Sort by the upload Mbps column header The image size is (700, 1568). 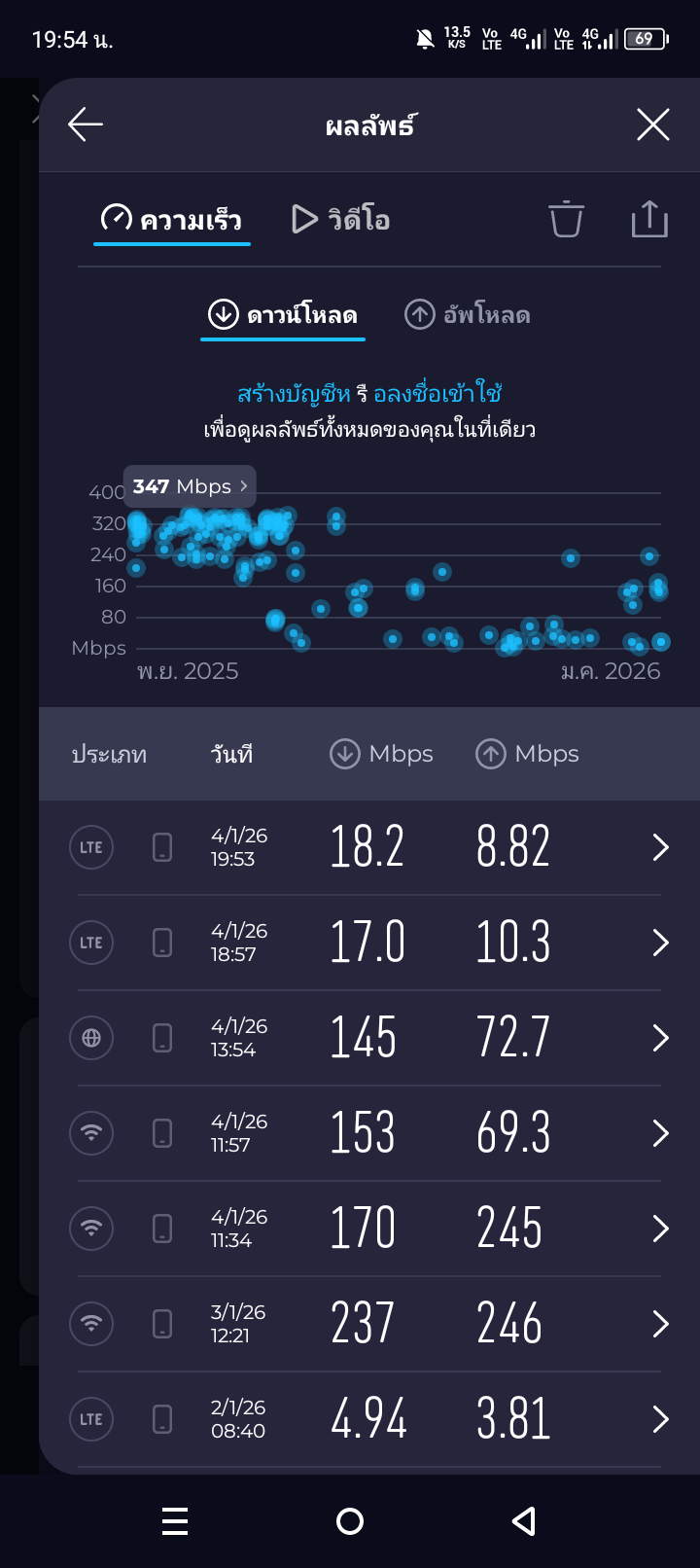tap(527, 754)
